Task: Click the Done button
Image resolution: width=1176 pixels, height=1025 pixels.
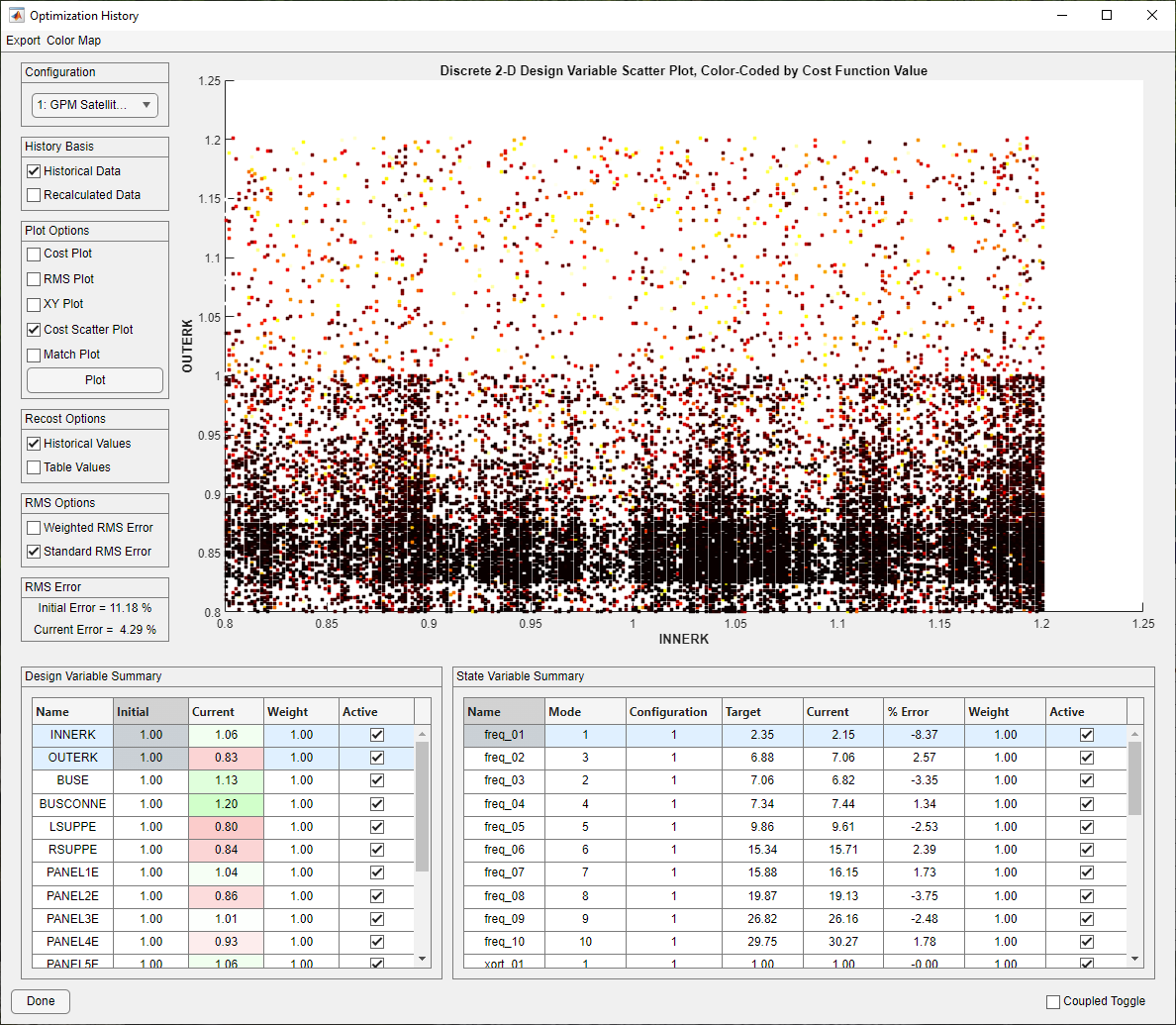Action: point(41,1001)
